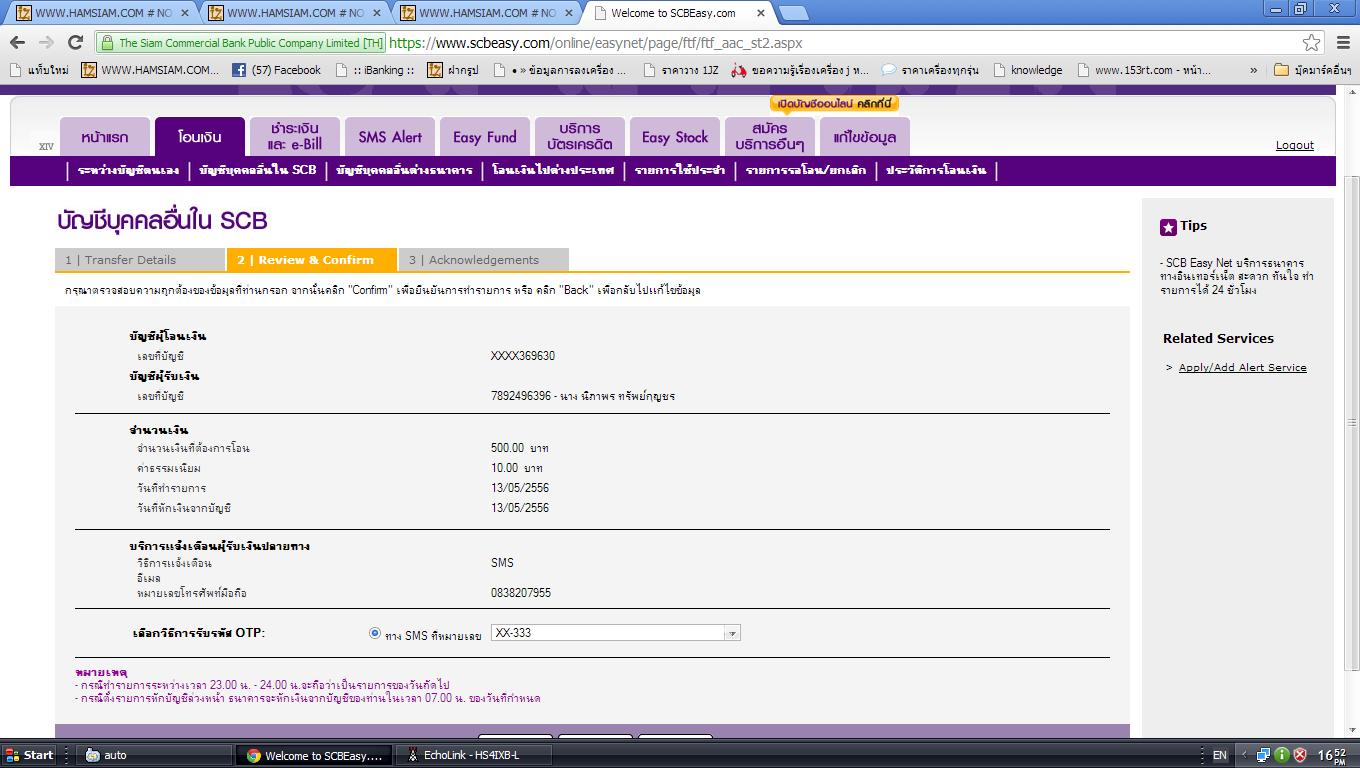
Task: Open the Apply/Add Alert Service link
Action: pyautogui.click(x=1242, y=367)
